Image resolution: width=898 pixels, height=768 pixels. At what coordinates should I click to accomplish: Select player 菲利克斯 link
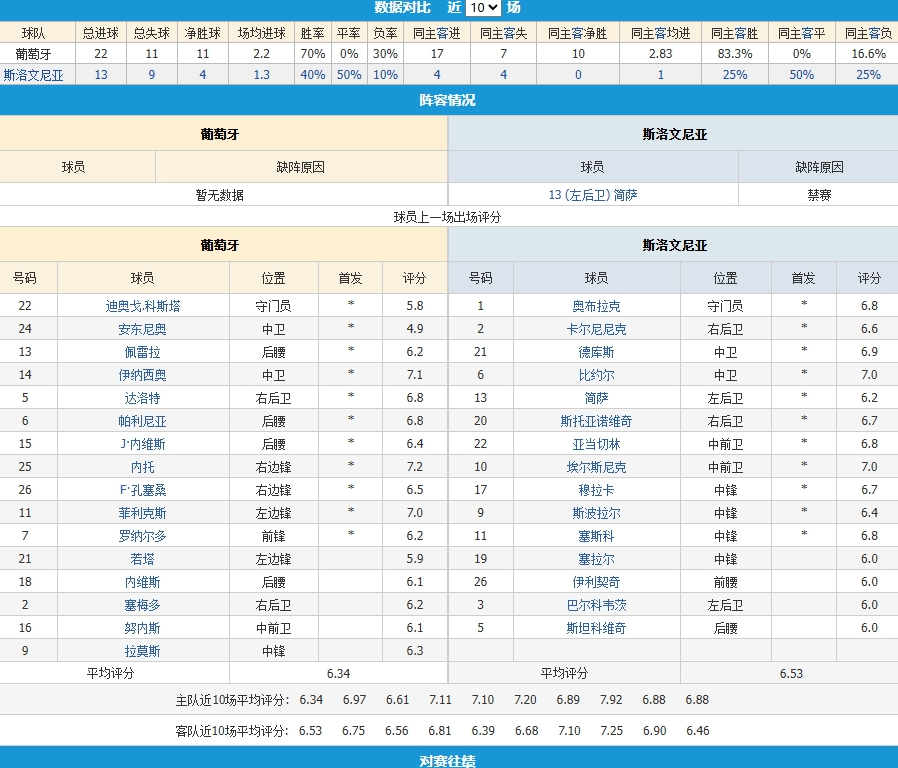143,513
